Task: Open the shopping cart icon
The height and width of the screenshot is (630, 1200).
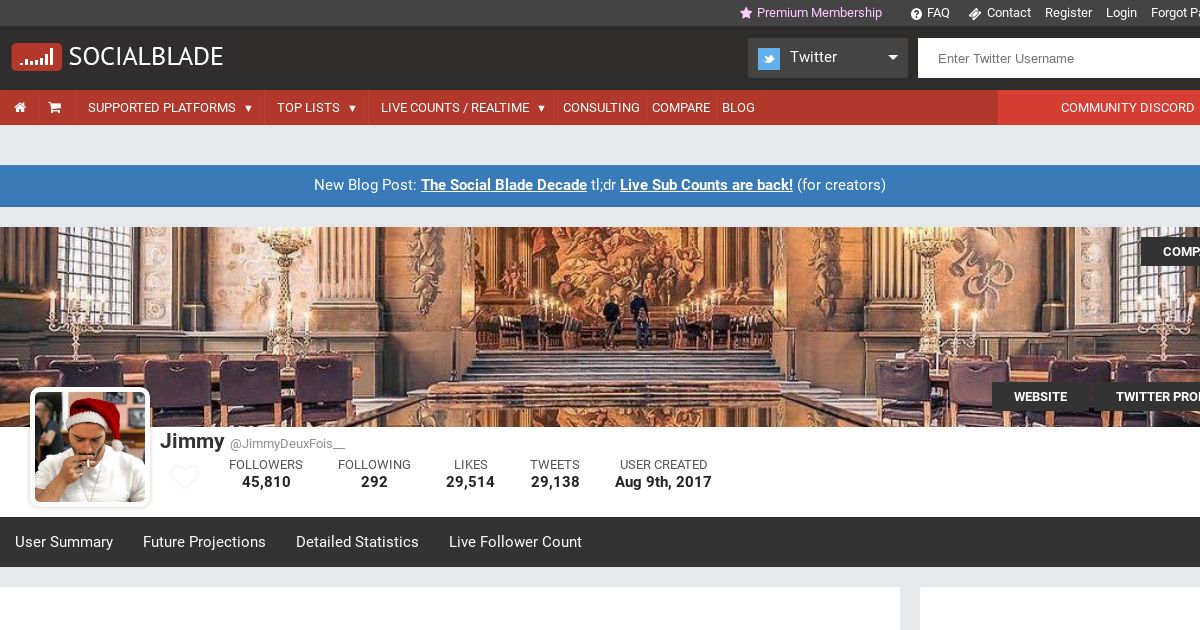Action: 55,107
